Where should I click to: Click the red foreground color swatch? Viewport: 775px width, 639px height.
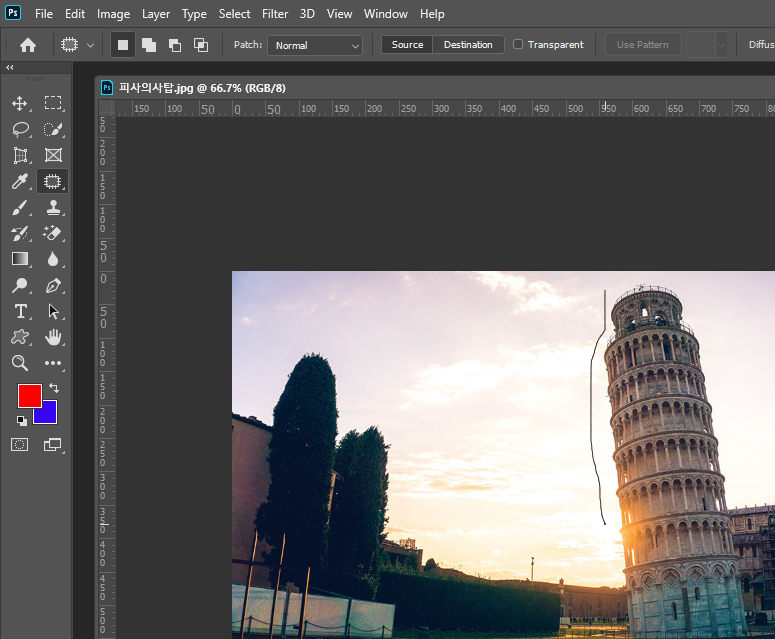[x=29, y=395]
